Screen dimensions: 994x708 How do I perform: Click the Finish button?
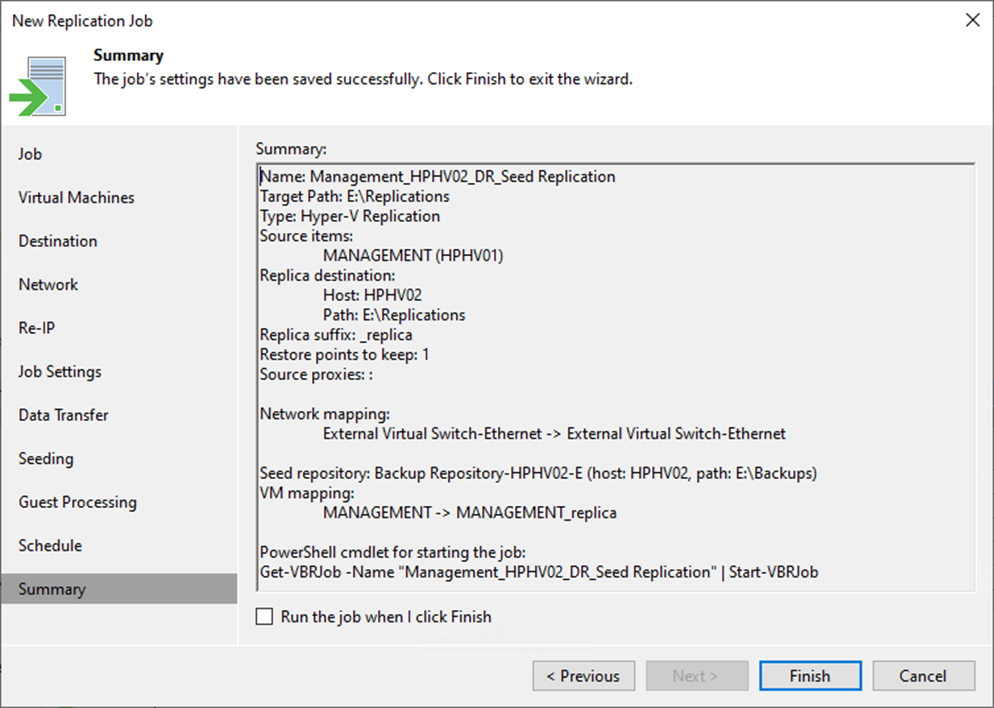click(x=810, y=675)
